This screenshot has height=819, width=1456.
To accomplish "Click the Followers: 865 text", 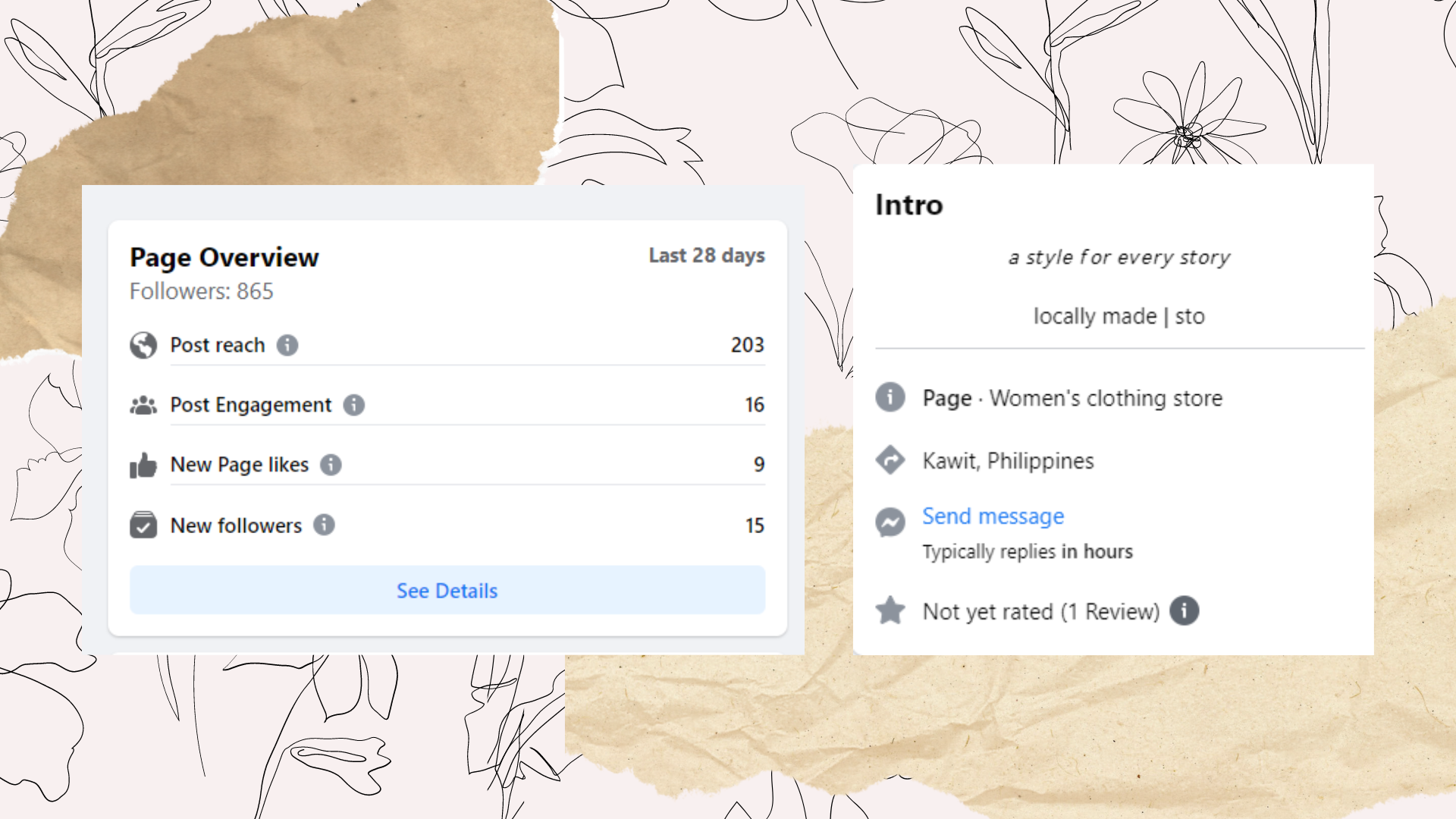I will click(202, 291).
